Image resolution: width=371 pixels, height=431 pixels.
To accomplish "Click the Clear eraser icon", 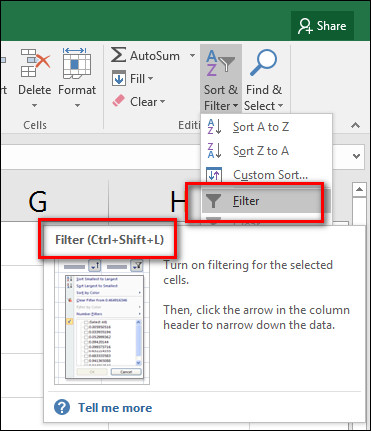I will click(x=119, y=101).
